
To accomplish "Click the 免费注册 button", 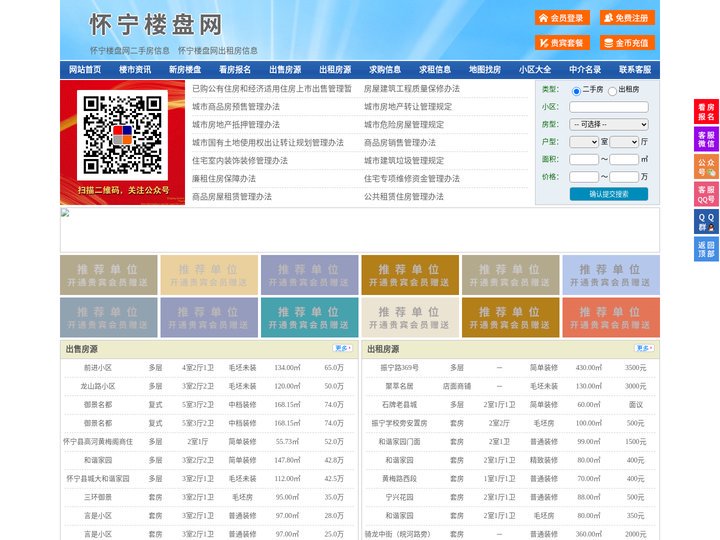I will point(627,18).
